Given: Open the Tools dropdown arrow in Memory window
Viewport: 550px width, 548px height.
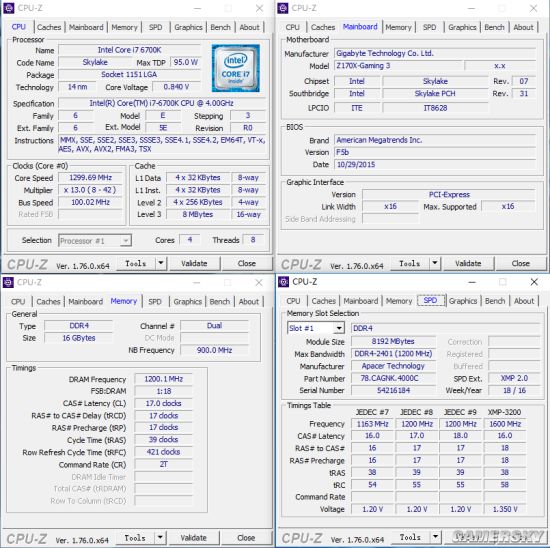Looking at the screenshot, I should coord(160,537).
